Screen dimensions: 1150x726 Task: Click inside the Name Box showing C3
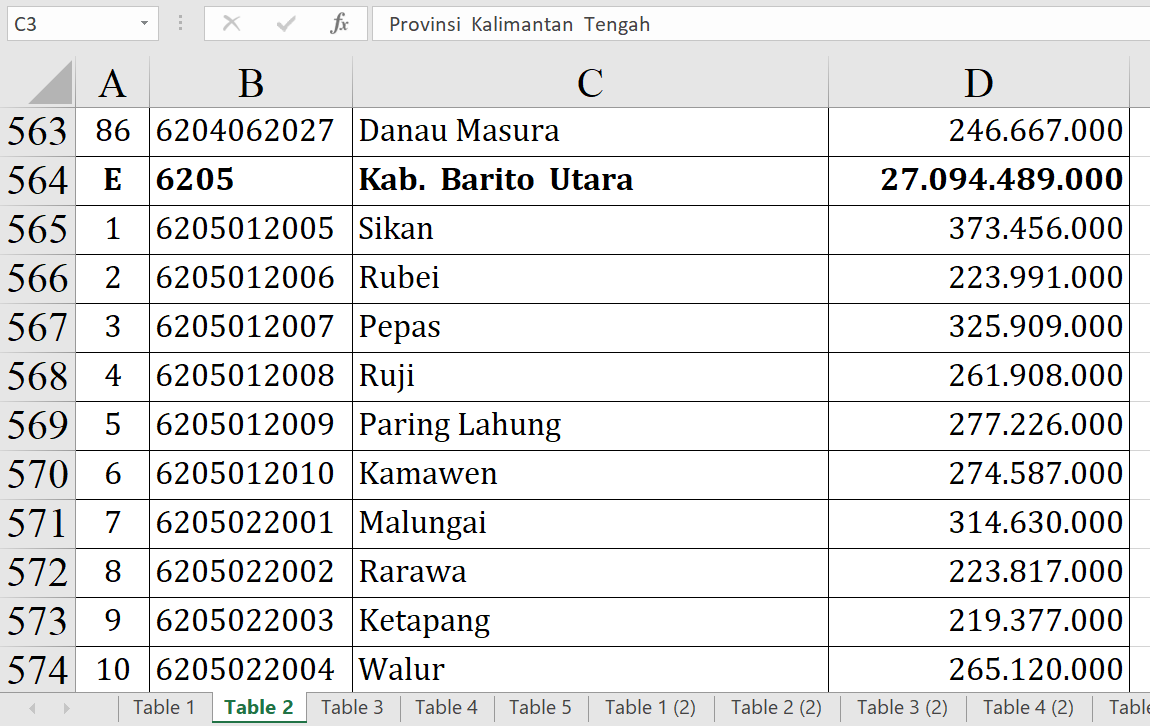tap(70, 24)
